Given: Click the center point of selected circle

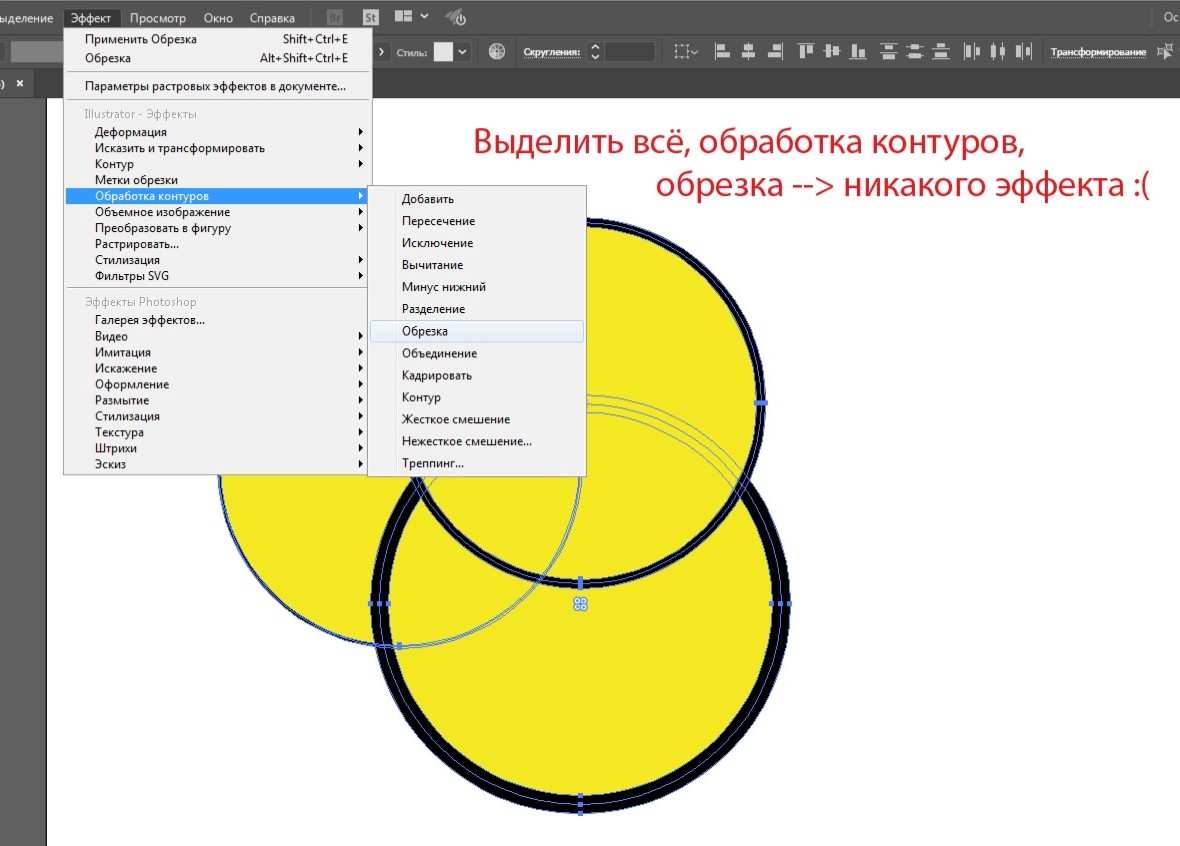Looking at the screenshot, I should click(580, 604).
